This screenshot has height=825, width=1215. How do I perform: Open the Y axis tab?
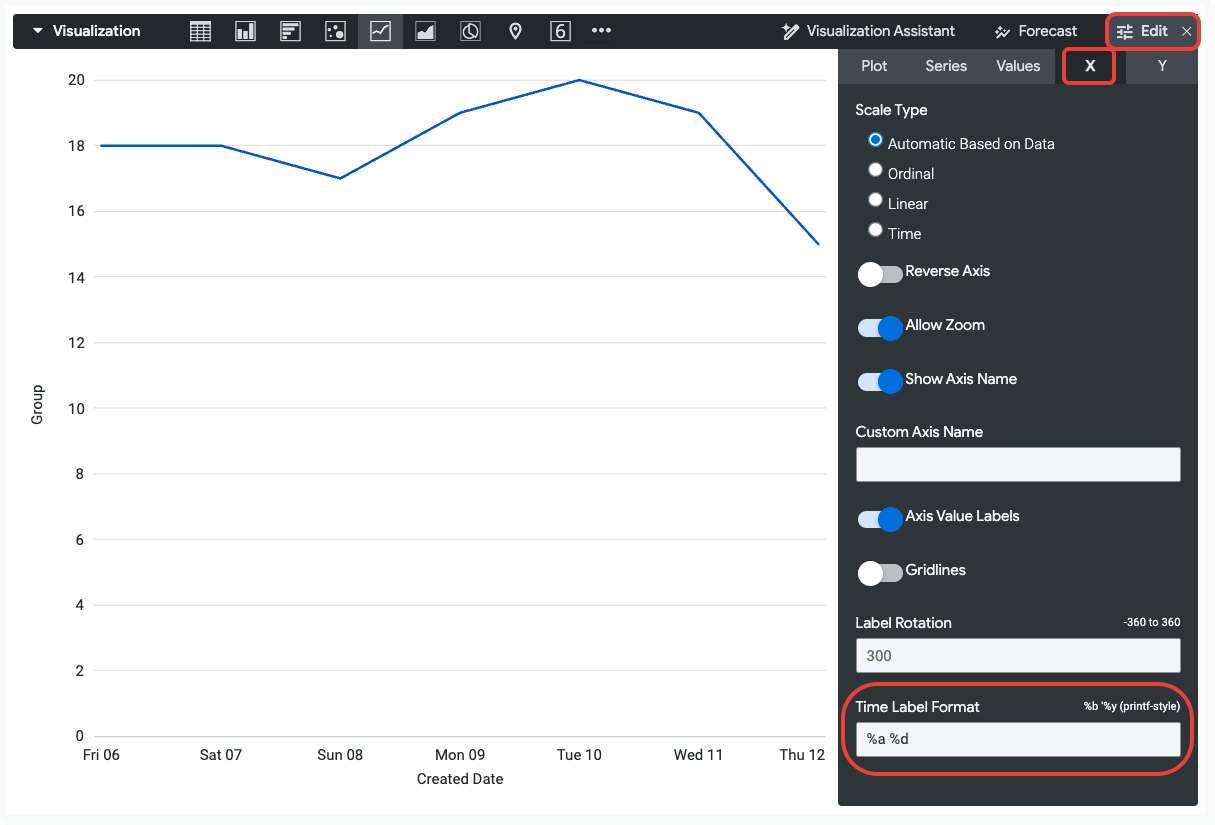[1161, 66]
